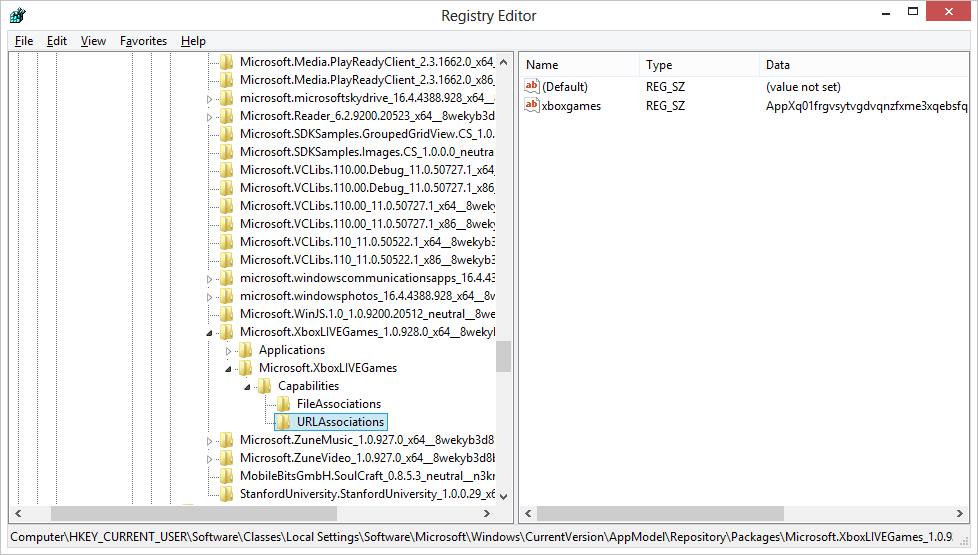Select Microsoft.Media.PlayReadyClient x86 key
The image size is (978, 555).
(367, 80)
